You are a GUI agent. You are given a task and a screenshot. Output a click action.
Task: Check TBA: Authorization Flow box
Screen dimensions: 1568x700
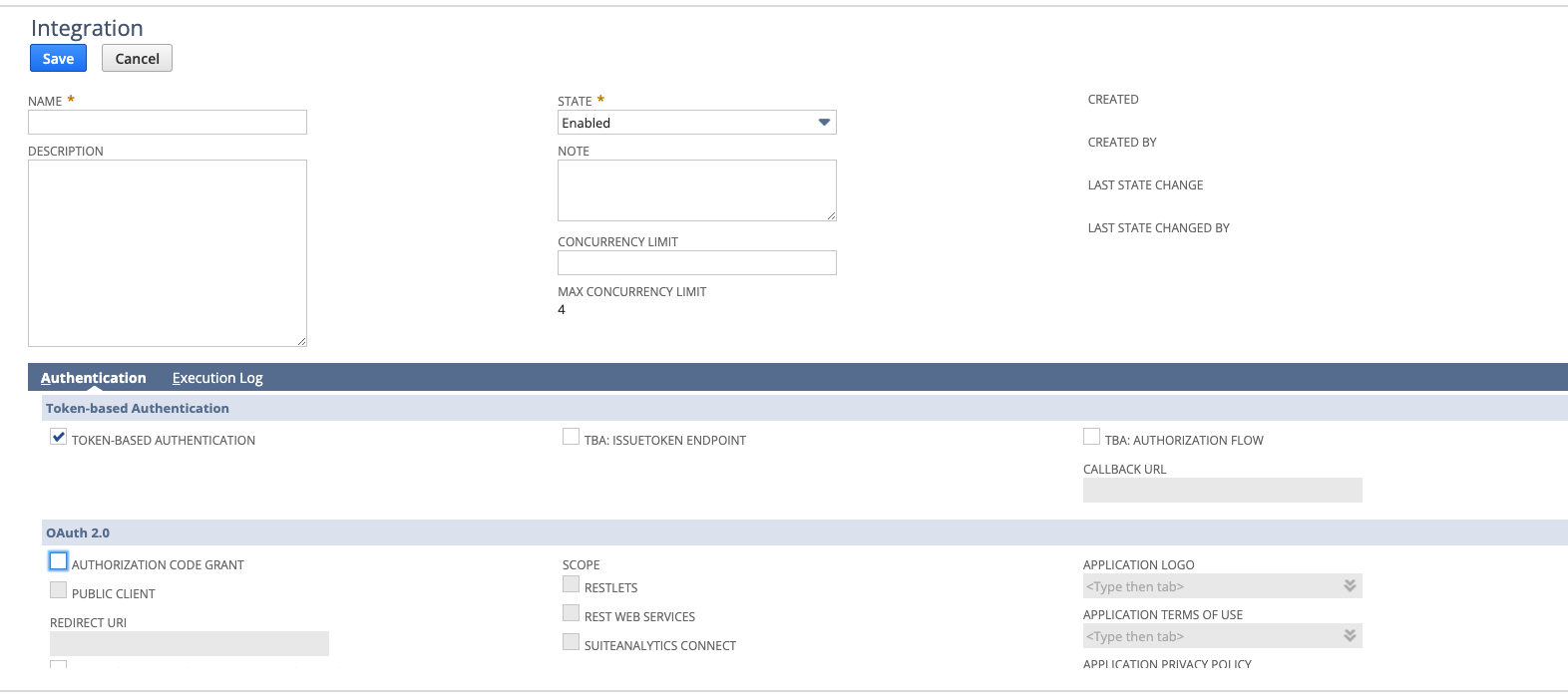coord(1091,437)
